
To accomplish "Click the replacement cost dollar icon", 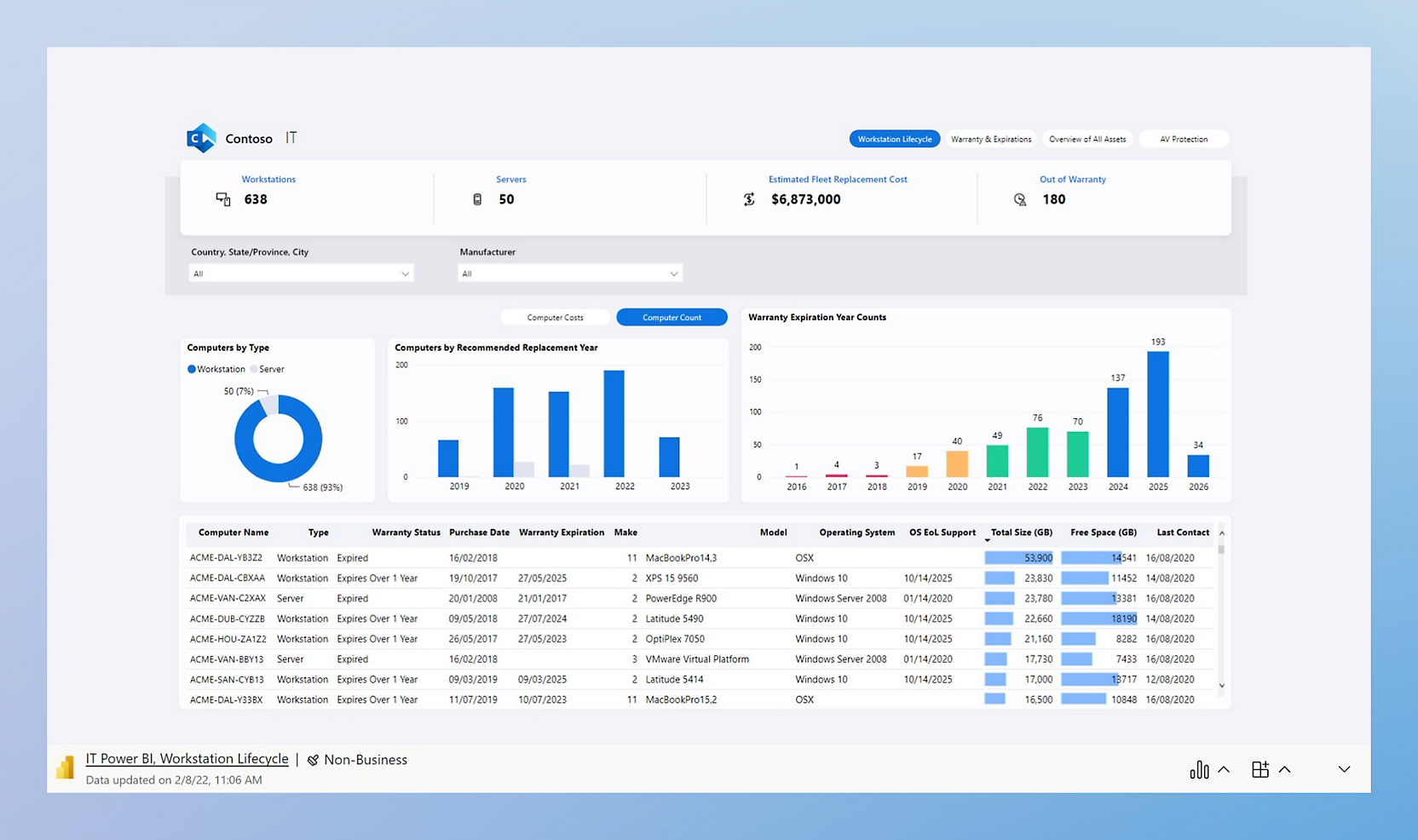I will pyautogui.click(x=749, y=199).
